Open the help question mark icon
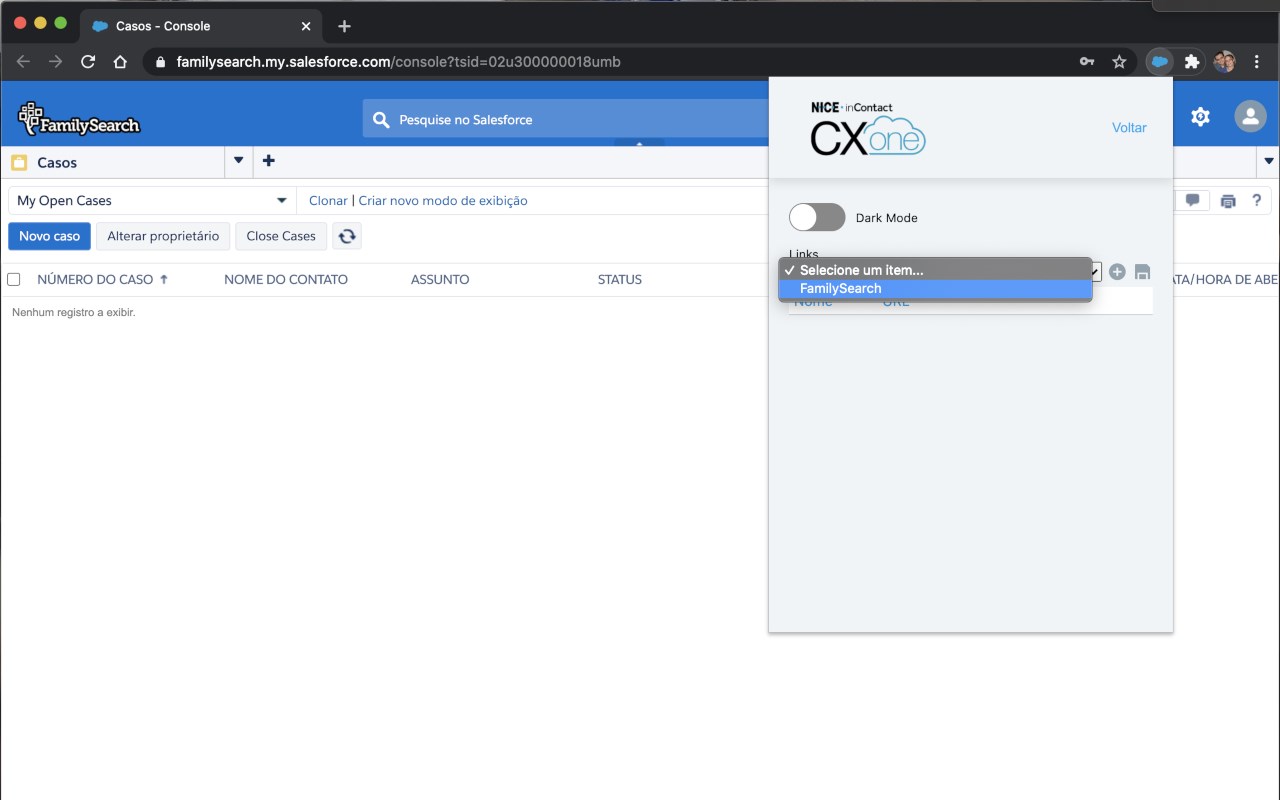The height and width of the screenshot is (800, 1280). tap(1257, 200)
